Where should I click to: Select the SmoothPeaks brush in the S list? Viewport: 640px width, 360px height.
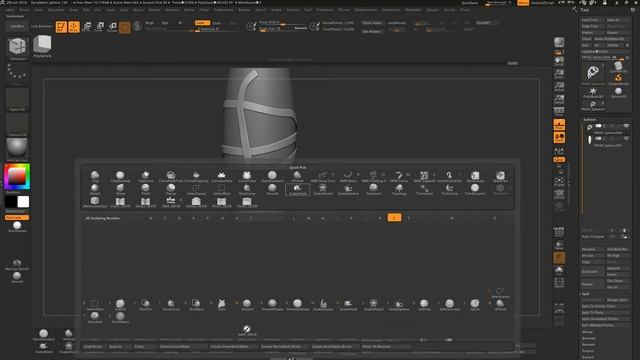click(x=272, y=304)
